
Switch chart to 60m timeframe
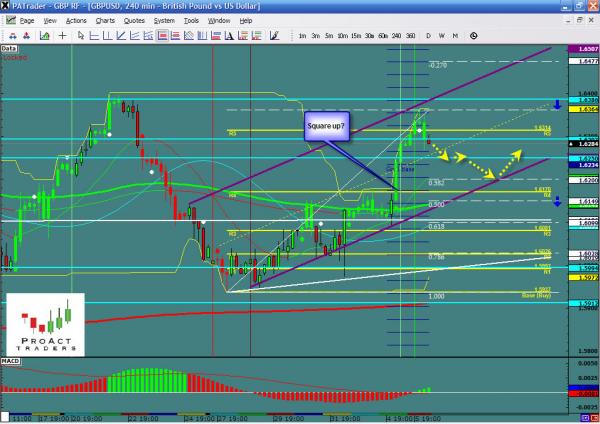pyautogui.click(x=382, y=35)
